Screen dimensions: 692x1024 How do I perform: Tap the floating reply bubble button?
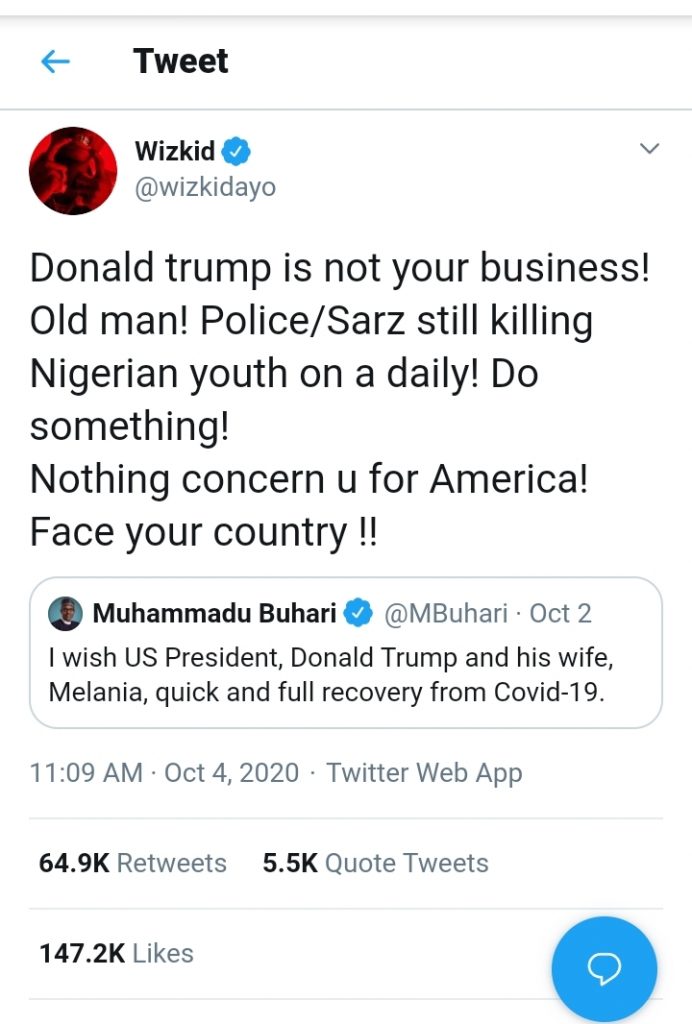604,967
